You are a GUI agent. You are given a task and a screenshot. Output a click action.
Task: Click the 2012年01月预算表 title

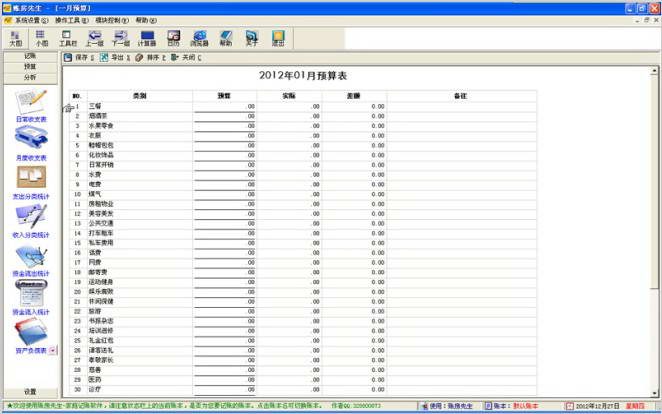[303, 76]
